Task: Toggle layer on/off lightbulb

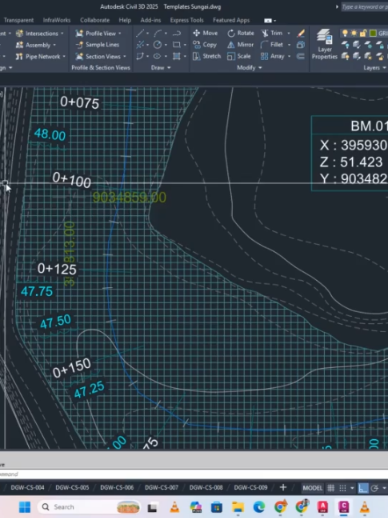Action: click(x=345, y=33)
